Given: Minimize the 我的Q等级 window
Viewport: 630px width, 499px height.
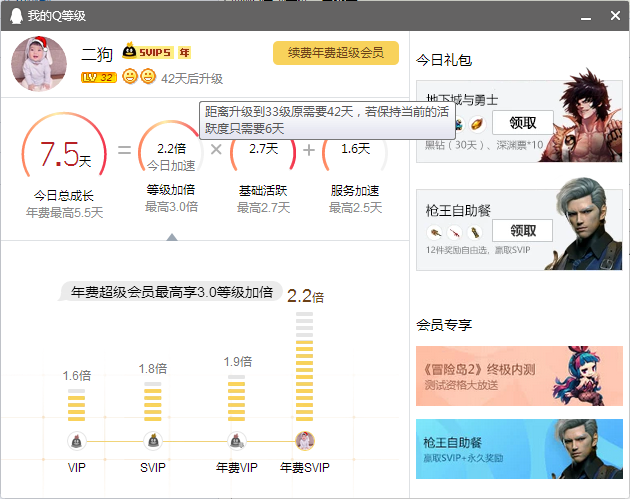Looking at the screenshot, I should 586,17.
